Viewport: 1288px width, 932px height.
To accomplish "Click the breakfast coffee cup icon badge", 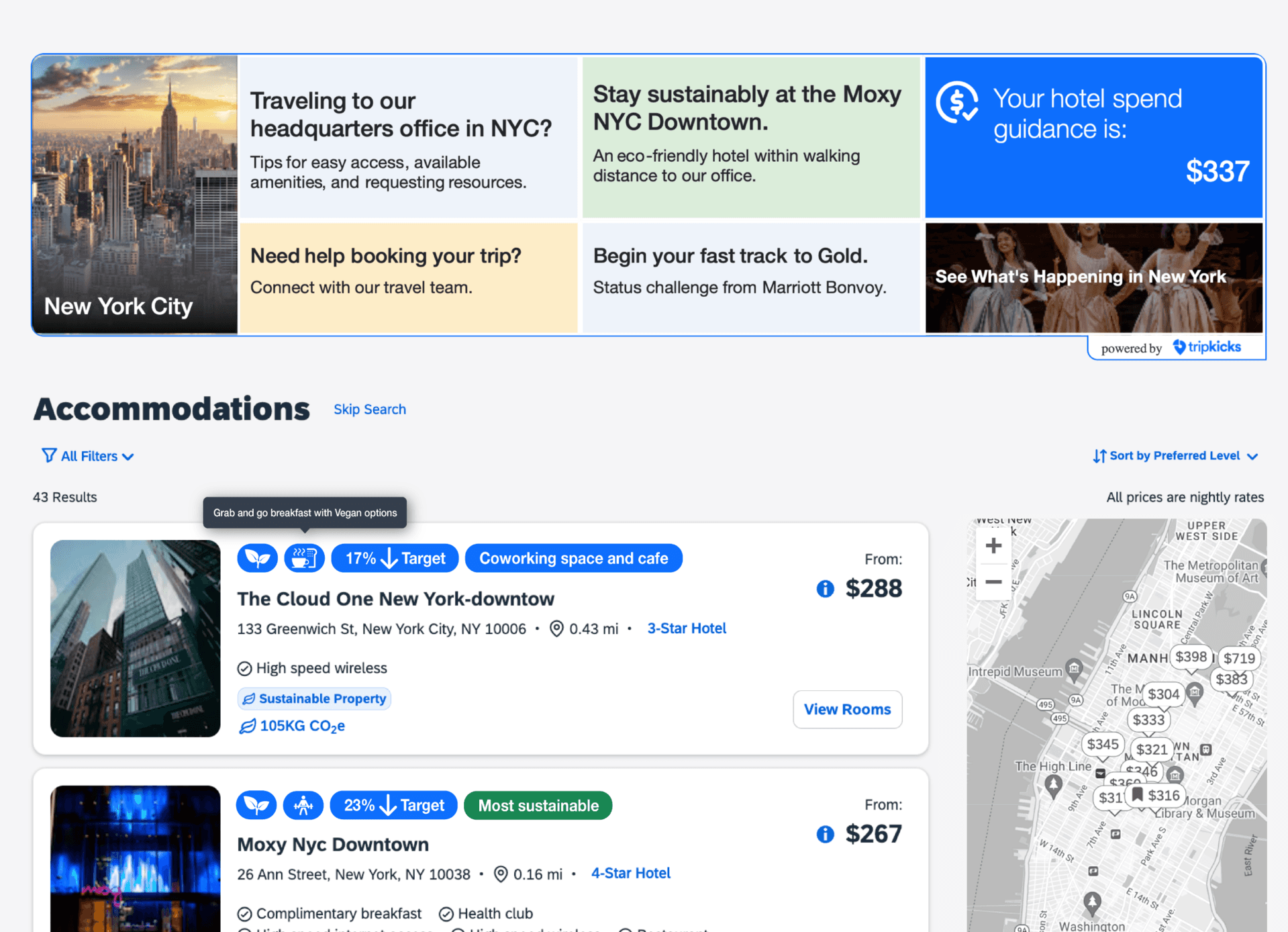I will coord(304,558).
